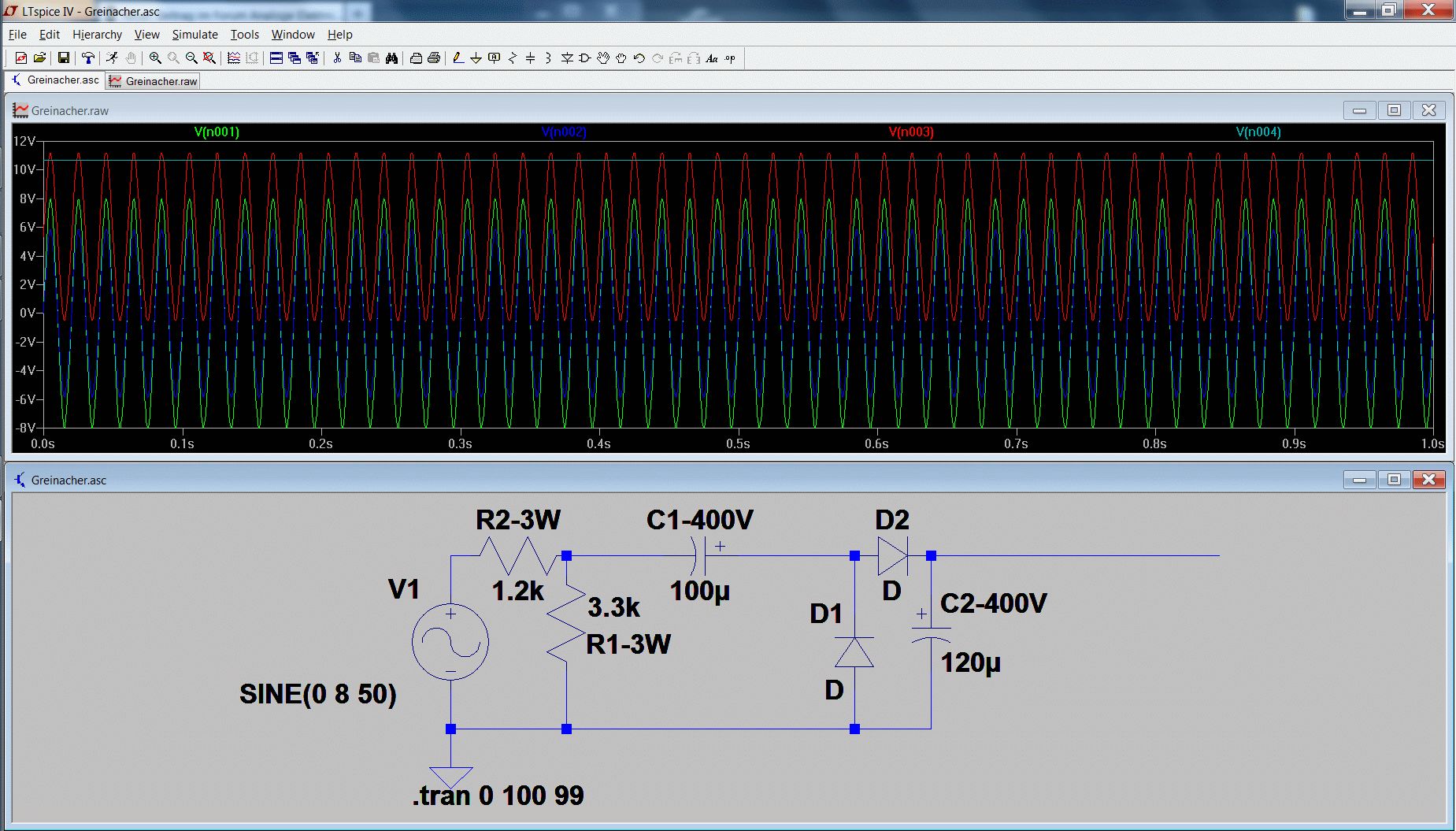This screenshot has width=1456, height=831.
Task: Pick the Ground symbol tool
Action: [x=476, y=58]
